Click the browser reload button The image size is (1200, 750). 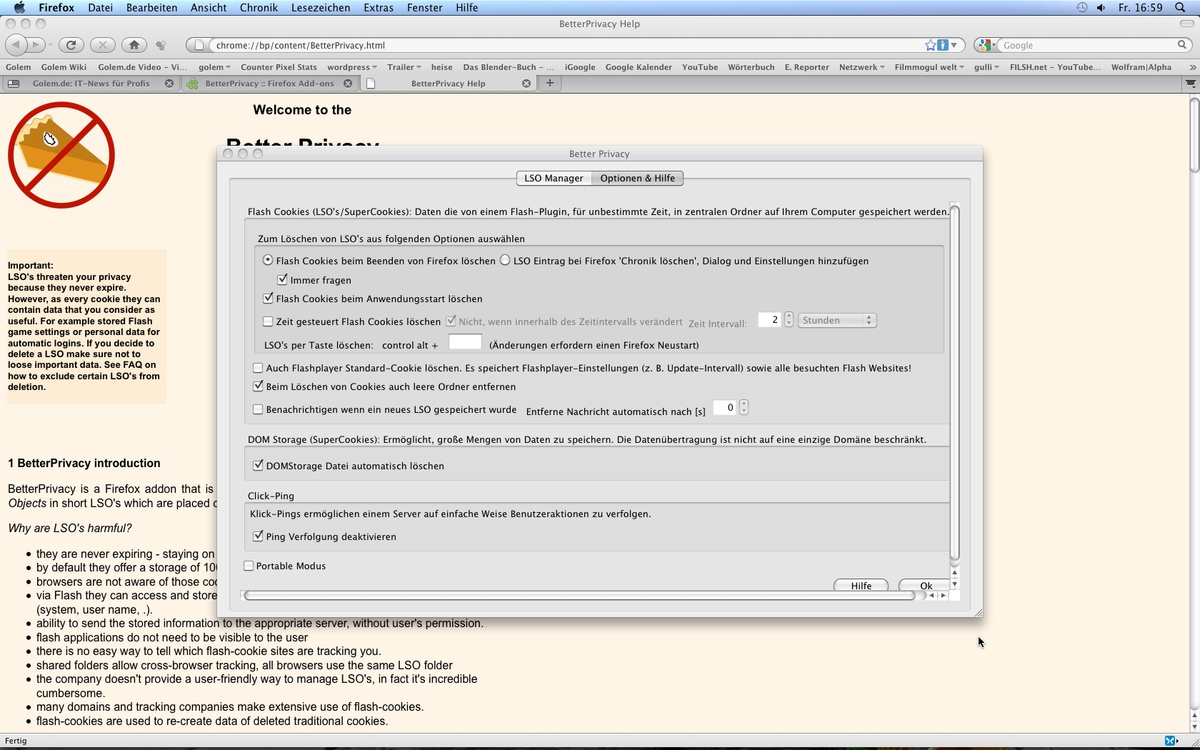71,45
